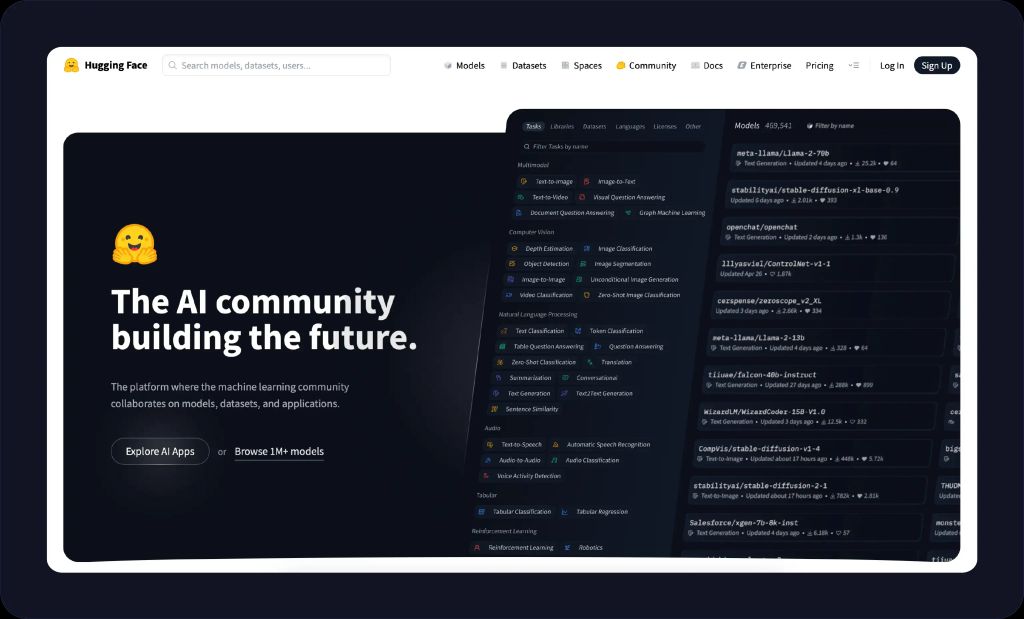Screen dimensions: 1024x619
Task: Switch to the Libraries tab
Action: point(561,126)
